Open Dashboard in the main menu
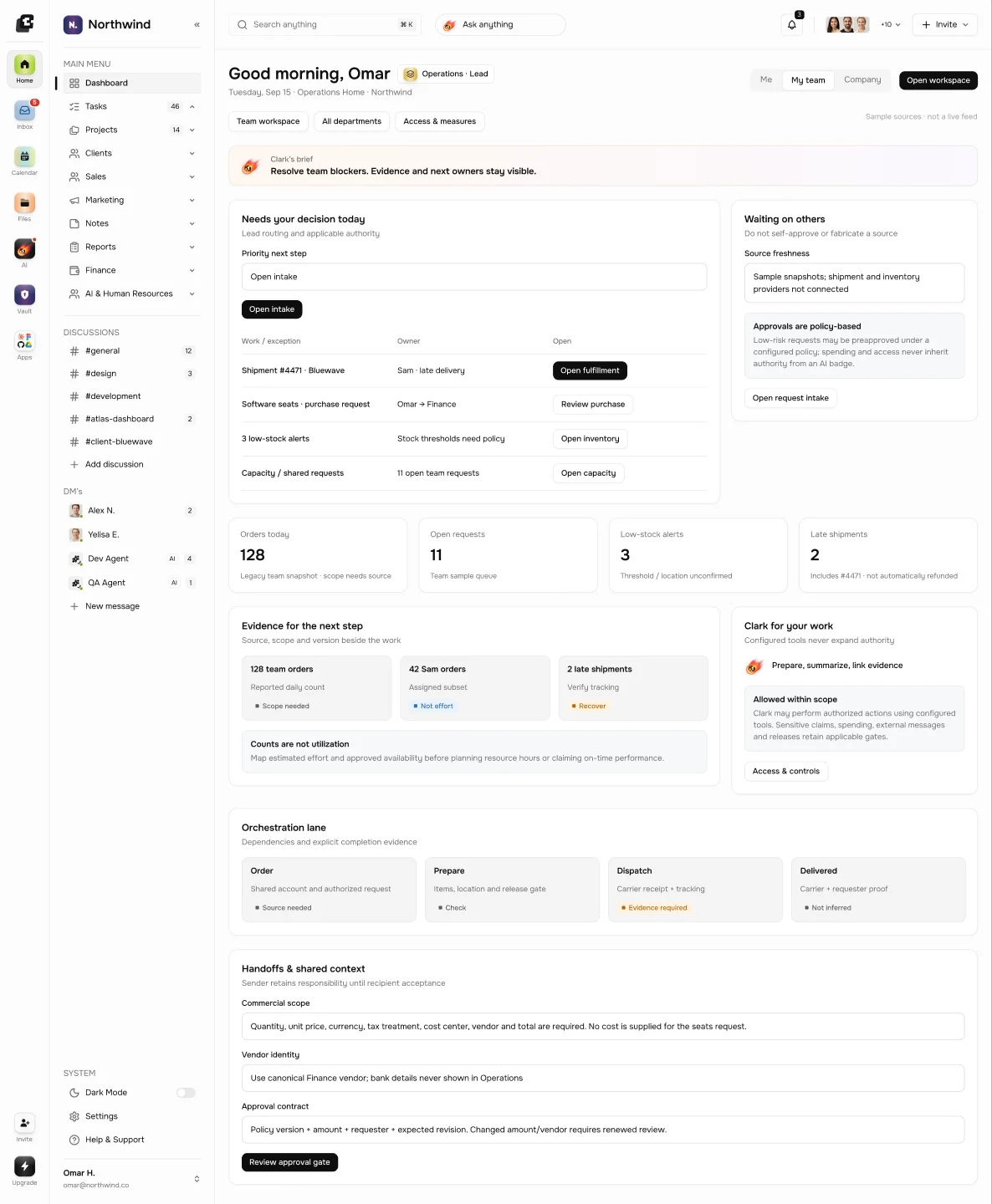This screenshot has height=1204, width=992. pyautogui.click(x=132, y=84)
